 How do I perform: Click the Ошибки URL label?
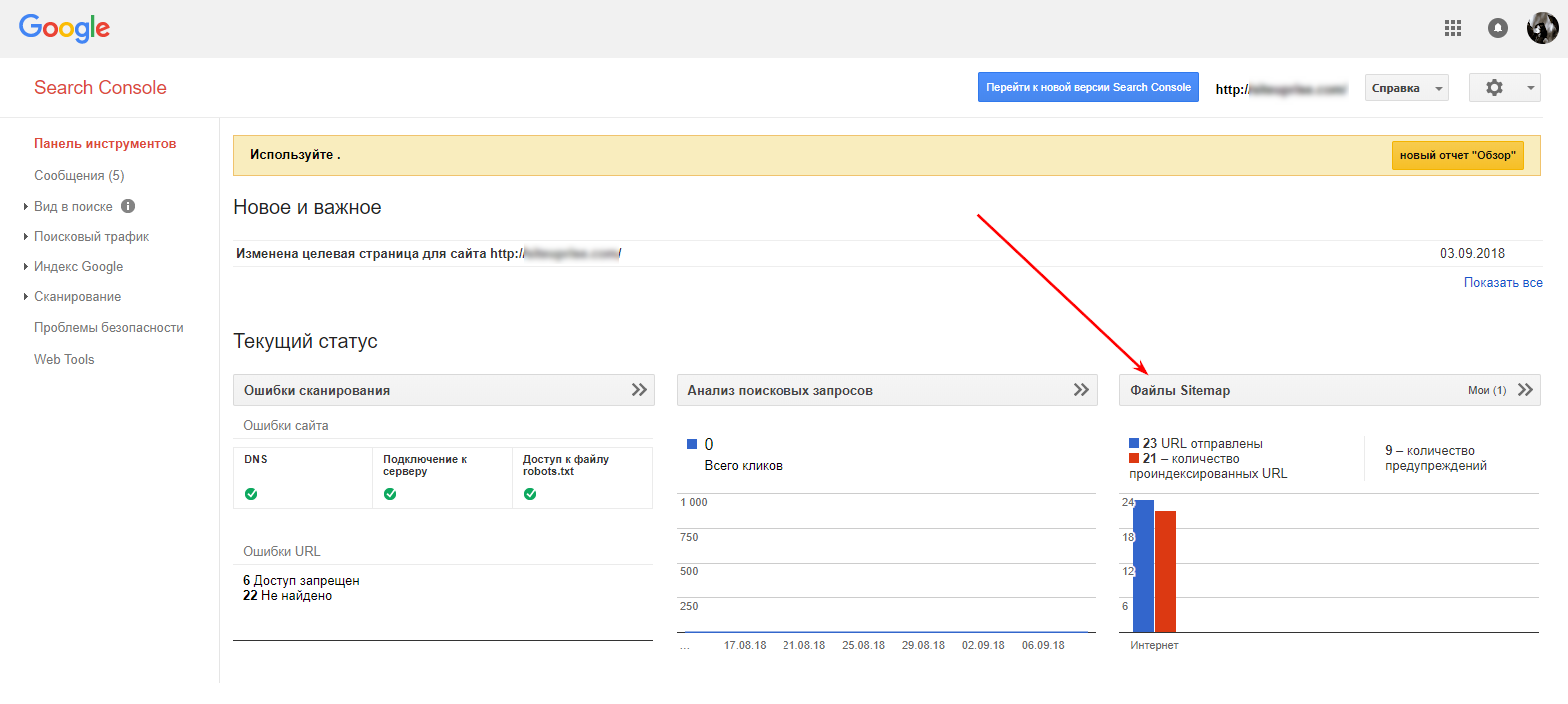282,552
